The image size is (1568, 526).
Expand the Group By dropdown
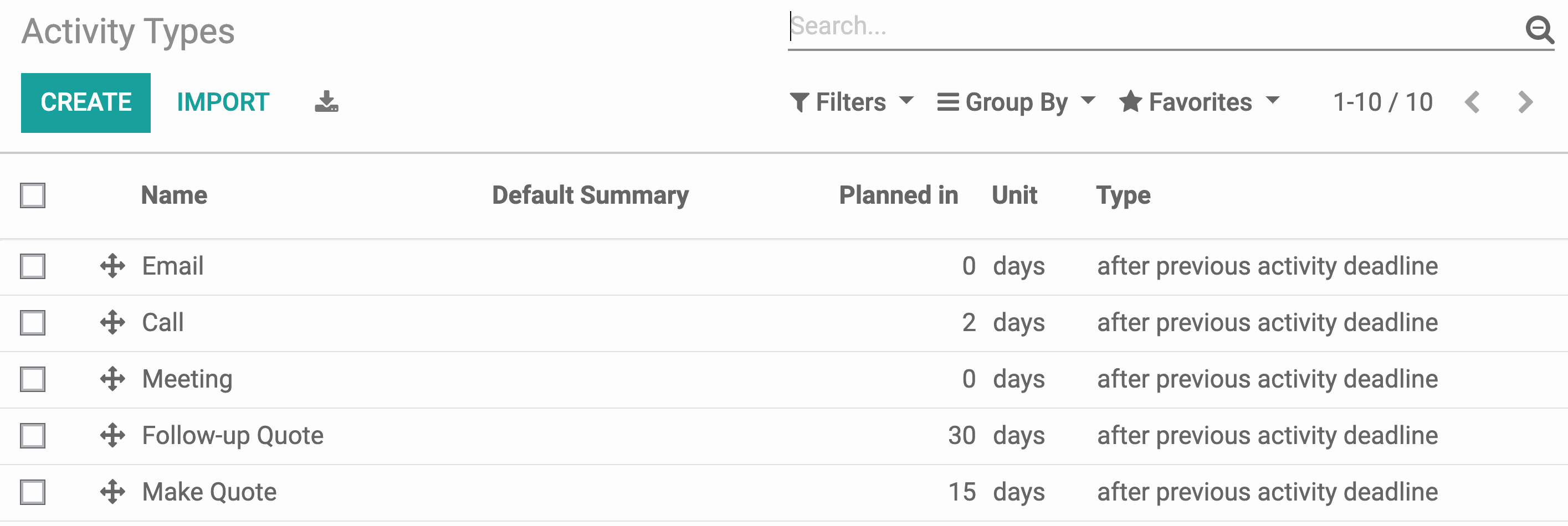1016,102
